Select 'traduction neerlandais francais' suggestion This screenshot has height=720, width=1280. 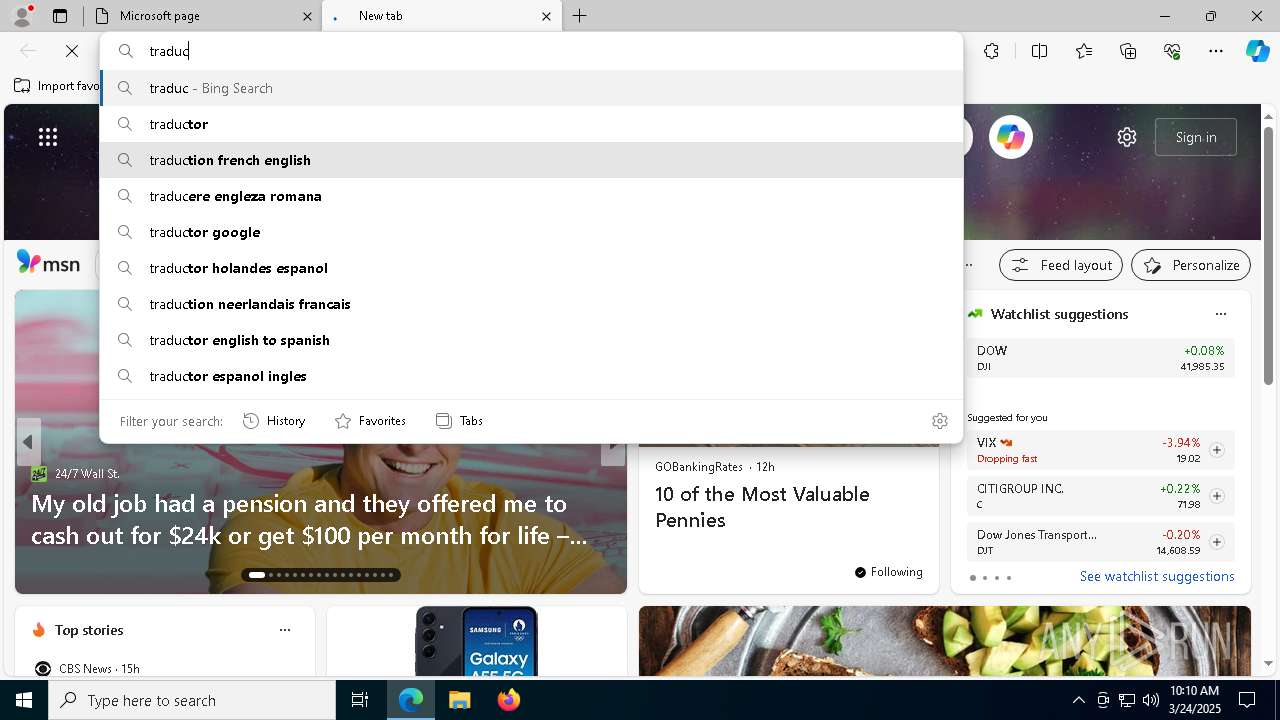point(531,304)
